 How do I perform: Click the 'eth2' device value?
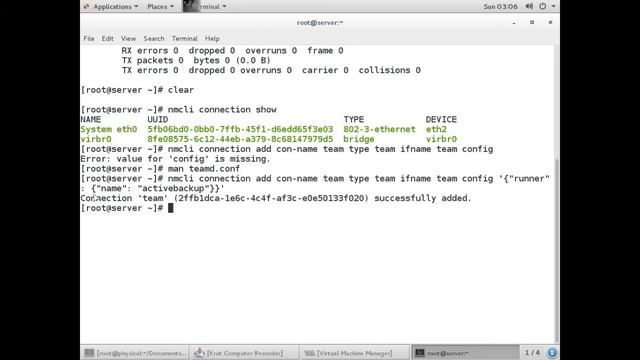[x=436, y=129]
